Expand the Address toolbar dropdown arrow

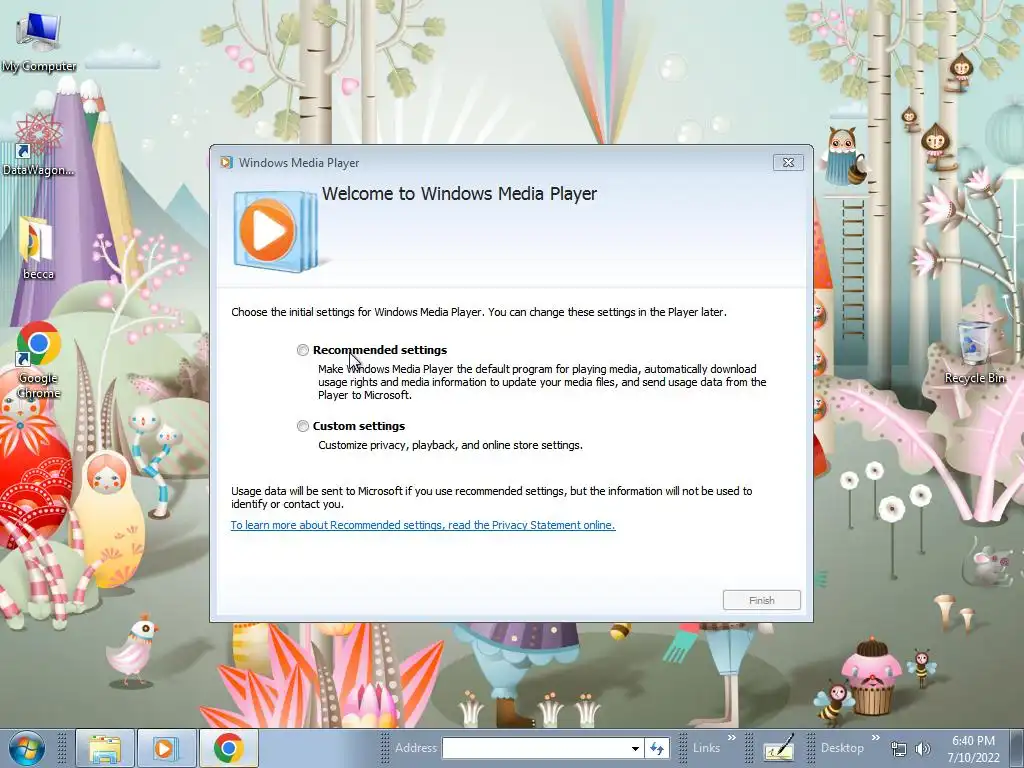(x=635, y=748)
